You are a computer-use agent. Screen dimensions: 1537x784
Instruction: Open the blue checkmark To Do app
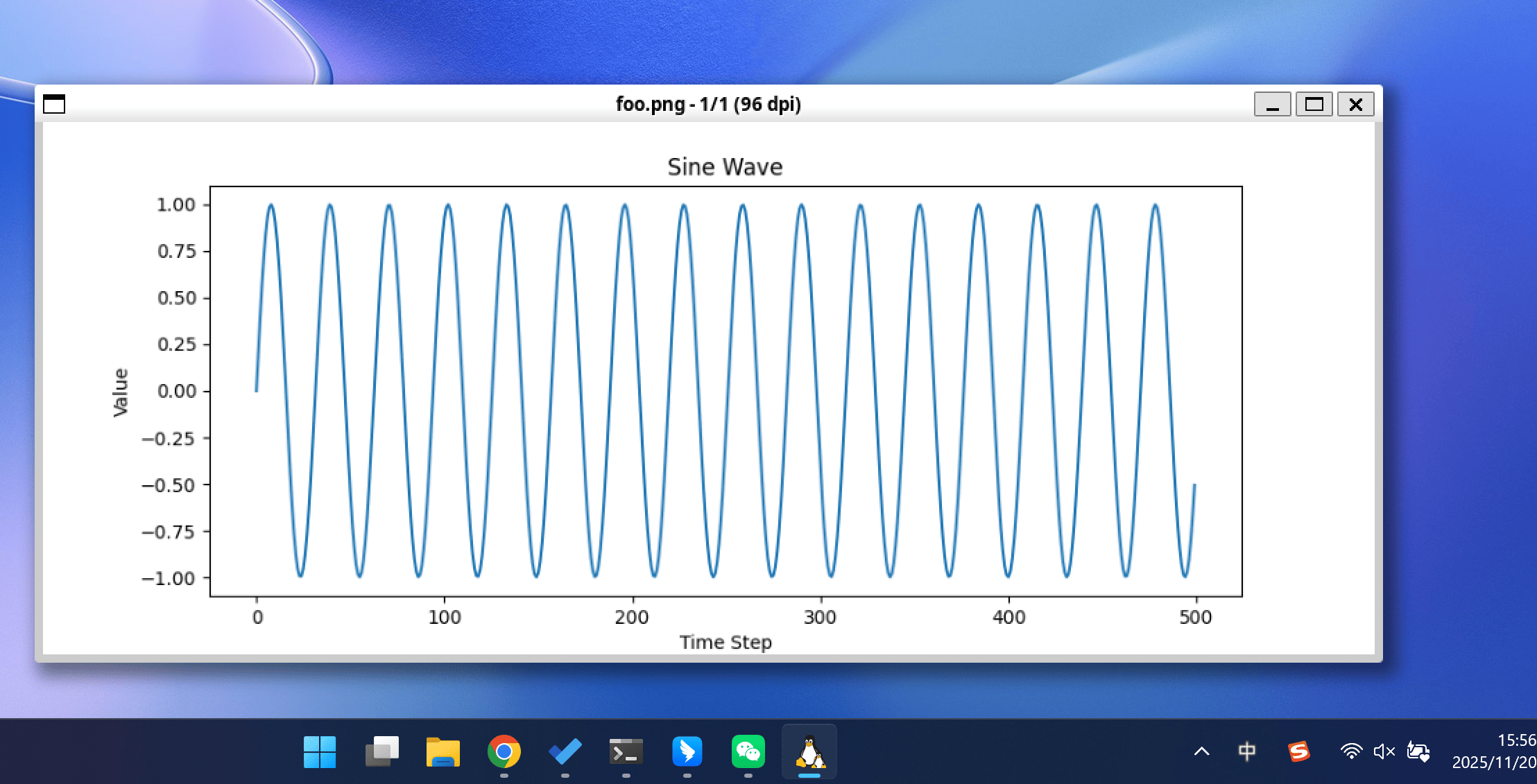click(x=565, y=752)
